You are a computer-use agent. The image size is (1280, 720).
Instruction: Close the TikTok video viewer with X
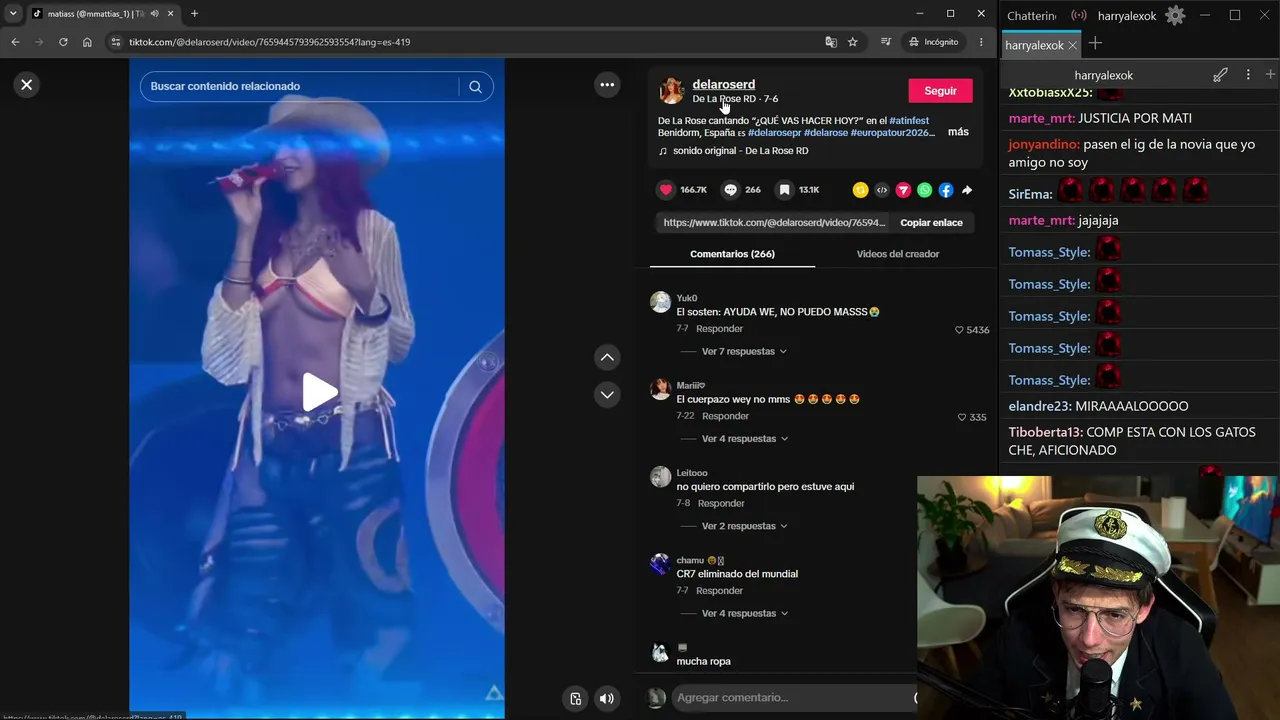[27, 85]
